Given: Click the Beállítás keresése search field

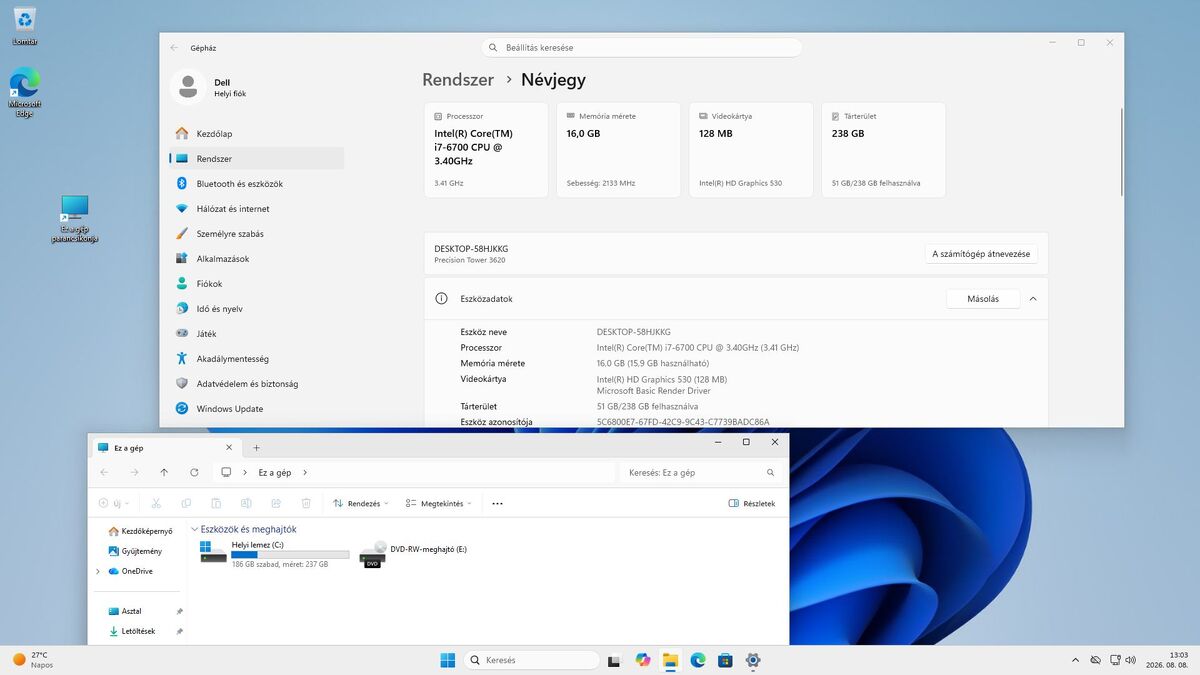Looking at the screenshot, I should click(x=641, y=47).
